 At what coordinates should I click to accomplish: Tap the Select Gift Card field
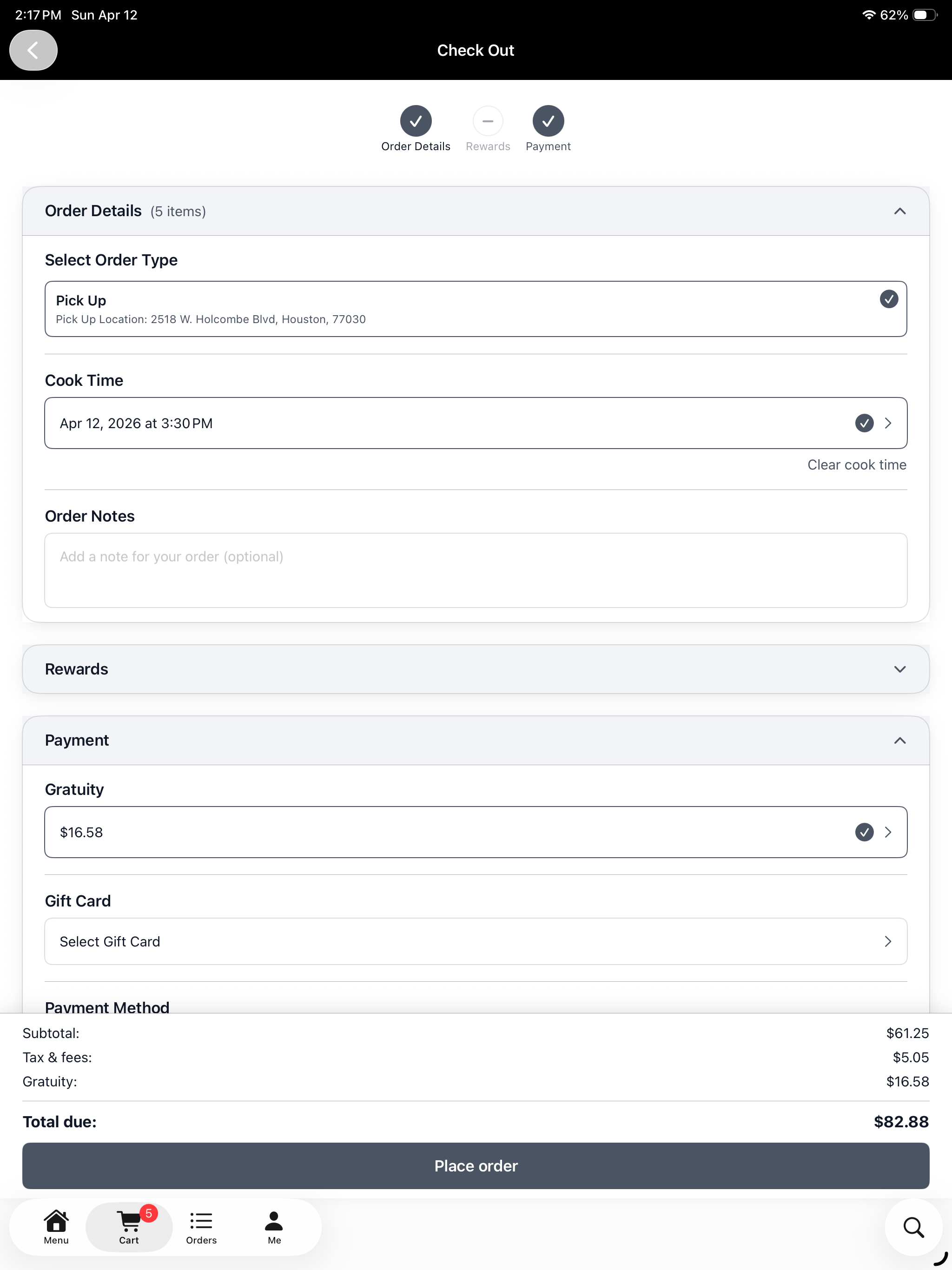pyautogui.click(x=476, y=941)
